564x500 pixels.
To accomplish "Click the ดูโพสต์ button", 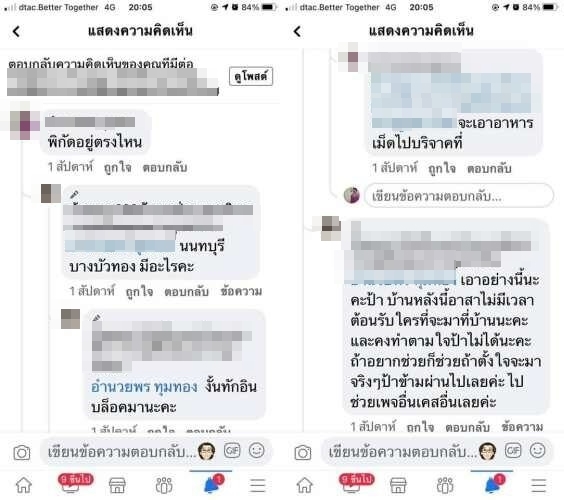I will click(251, 76).
